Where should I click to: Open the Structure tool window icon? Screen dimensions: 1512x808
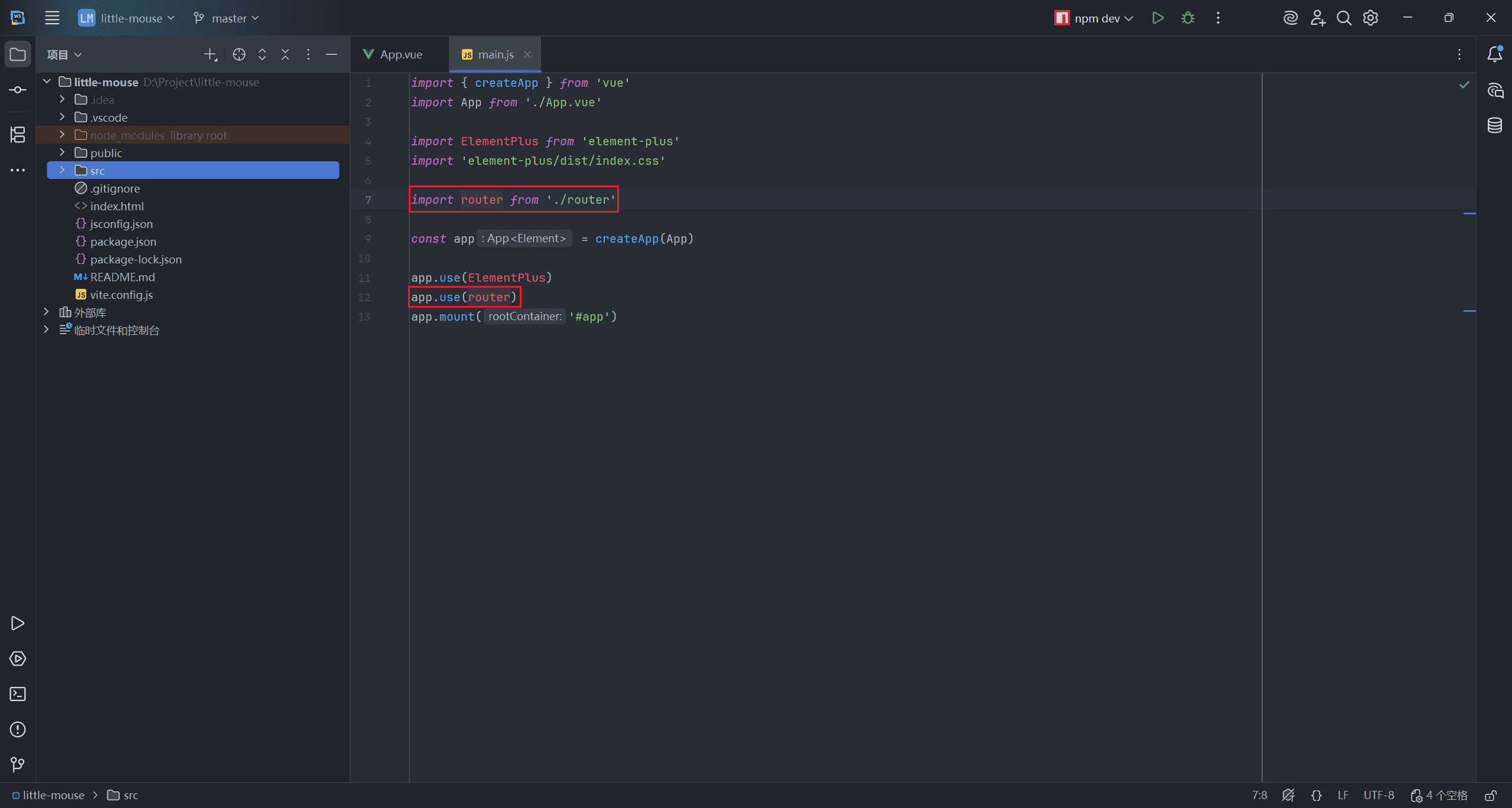click(18, 135)
